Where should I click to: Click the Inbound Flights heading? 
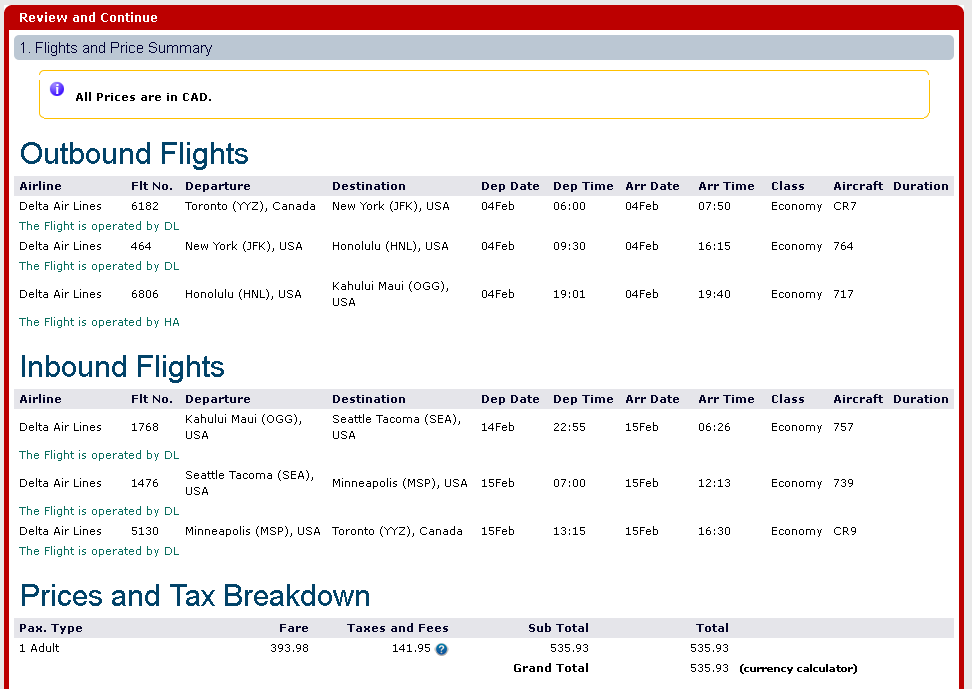tap(122, 367)
